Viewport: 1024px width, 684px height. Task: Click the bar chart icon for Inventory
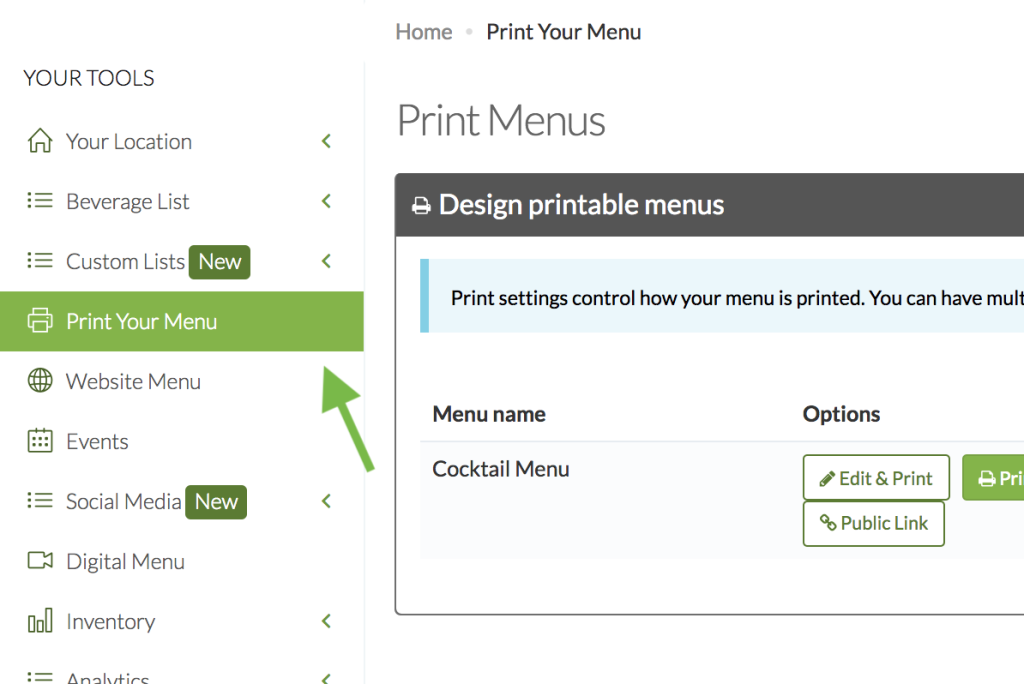[x=40, y=622]
